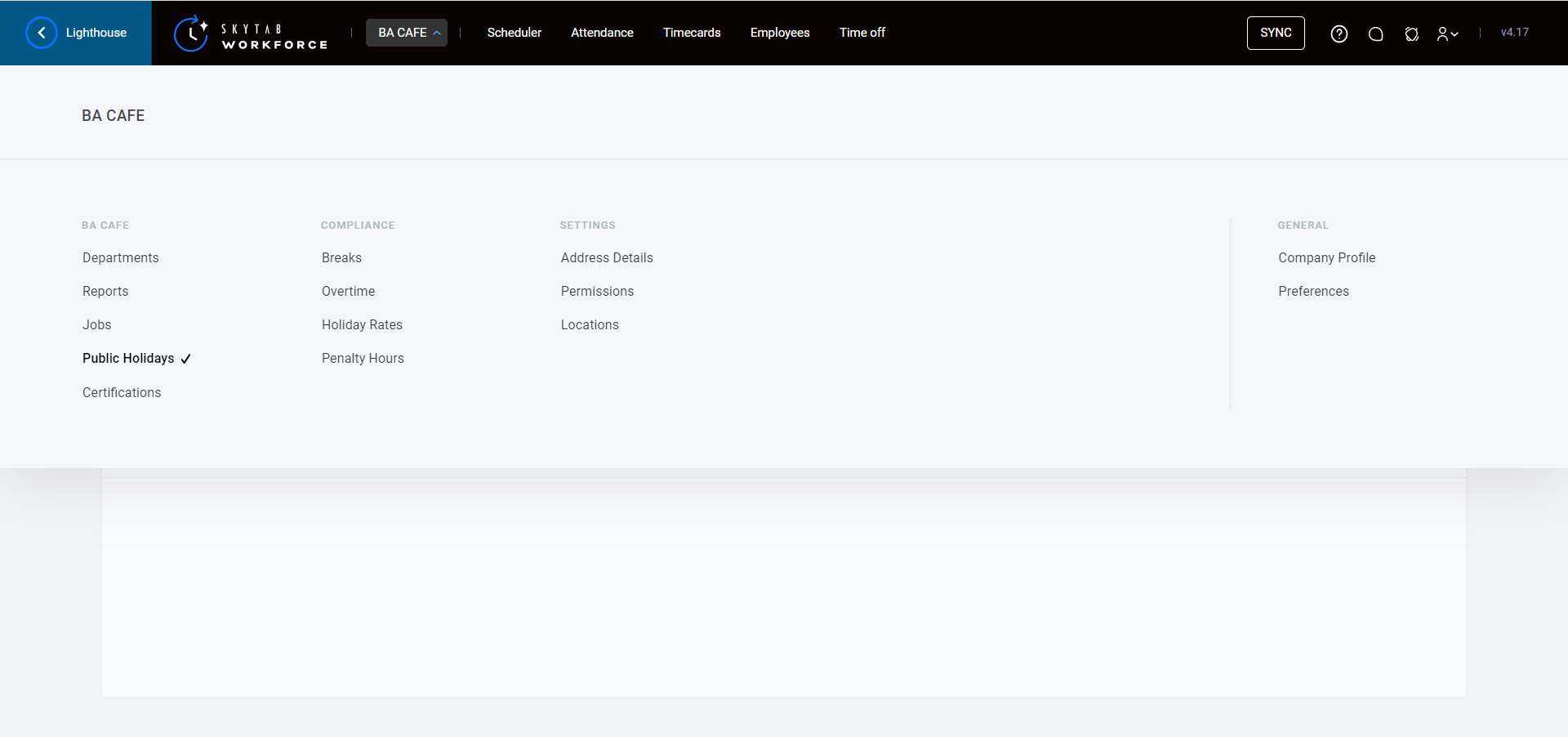Open Holiday Rates under Compliance
1568x737 pixels.
point(362,324)
